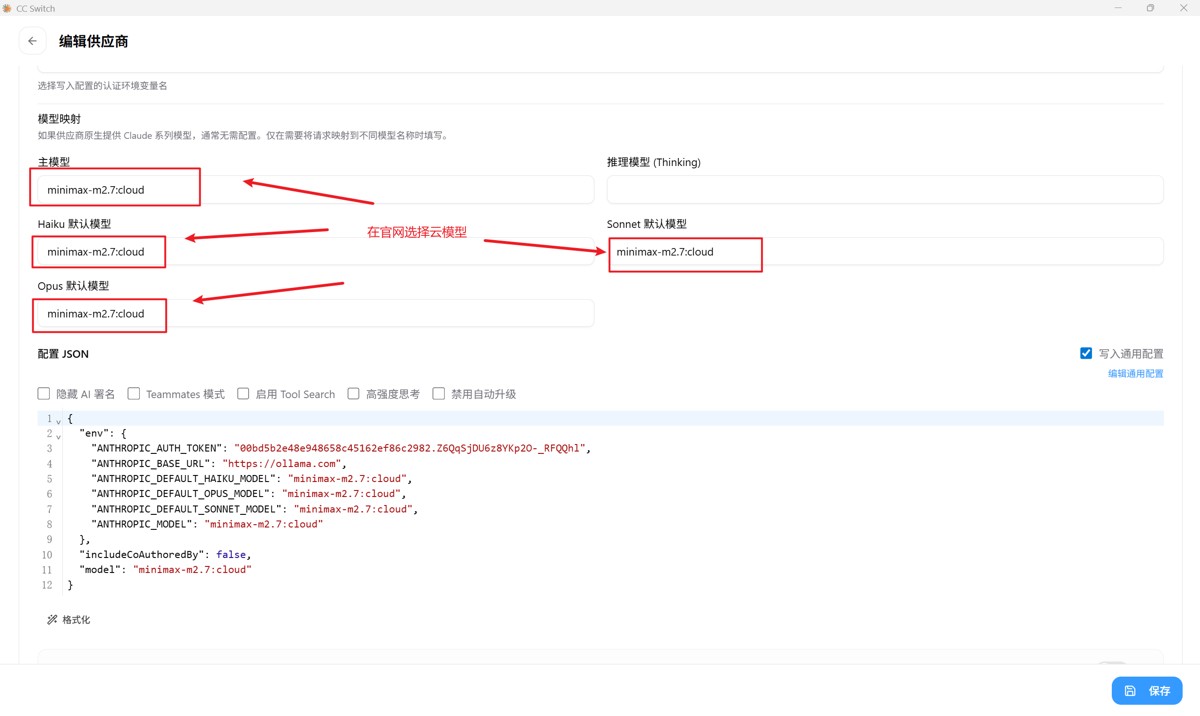The width and height of the screenshot is (1200, 716).
Task: Click the 推理模型 (Thinking) input field
Action: tap(885, 190)
